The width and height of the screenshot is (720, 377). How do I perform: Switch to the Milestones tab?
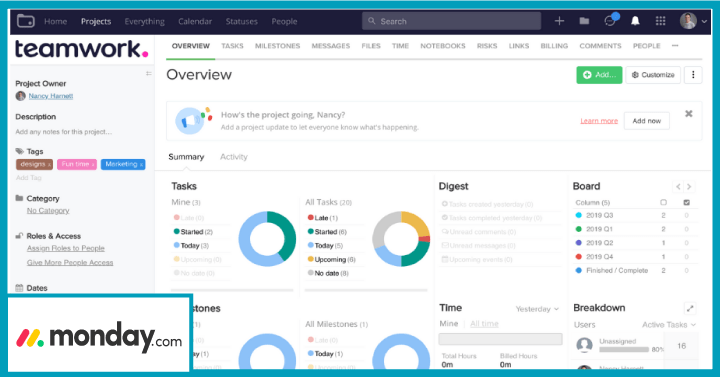pyautogui.click(x=277, y=46)
